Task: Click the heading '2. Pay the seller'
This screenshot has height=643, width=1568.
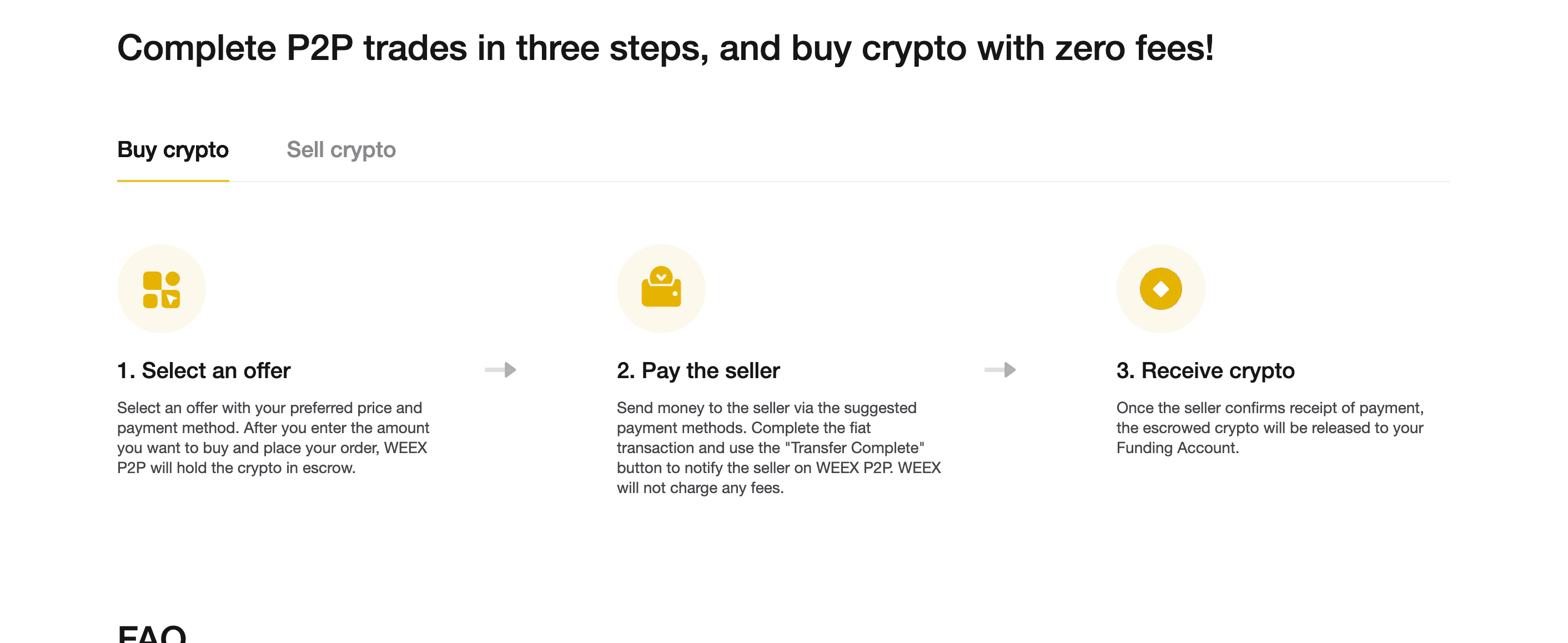Action: tap(698, 370)
